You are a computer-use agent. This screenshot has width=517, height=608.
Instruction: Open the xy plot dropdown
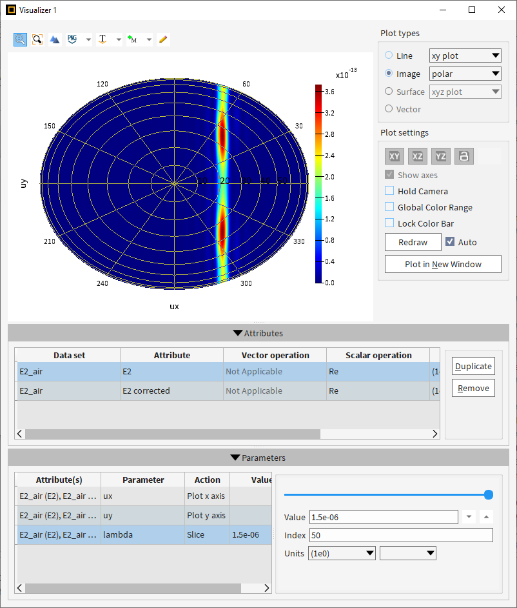pos(465,55)
